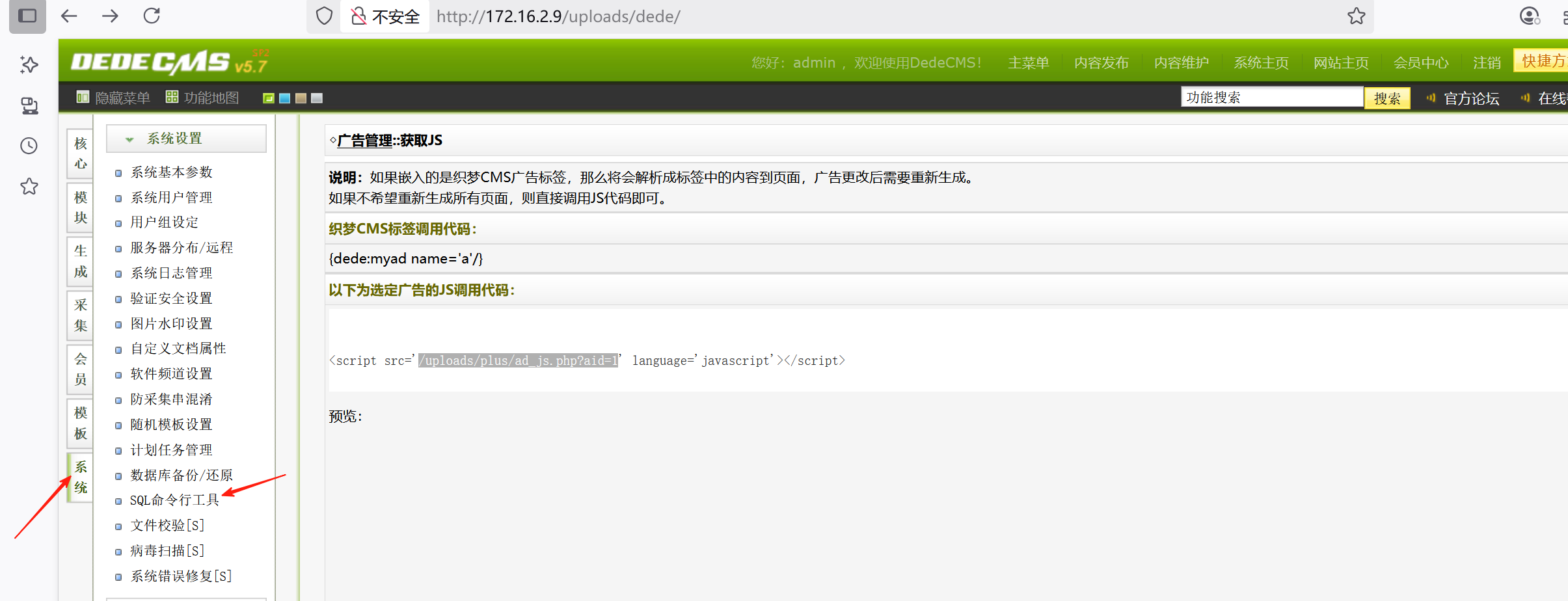Screen dimensions: 1568x601
Task: Toggle the browser sidebar panel icon
Action: 27,16
